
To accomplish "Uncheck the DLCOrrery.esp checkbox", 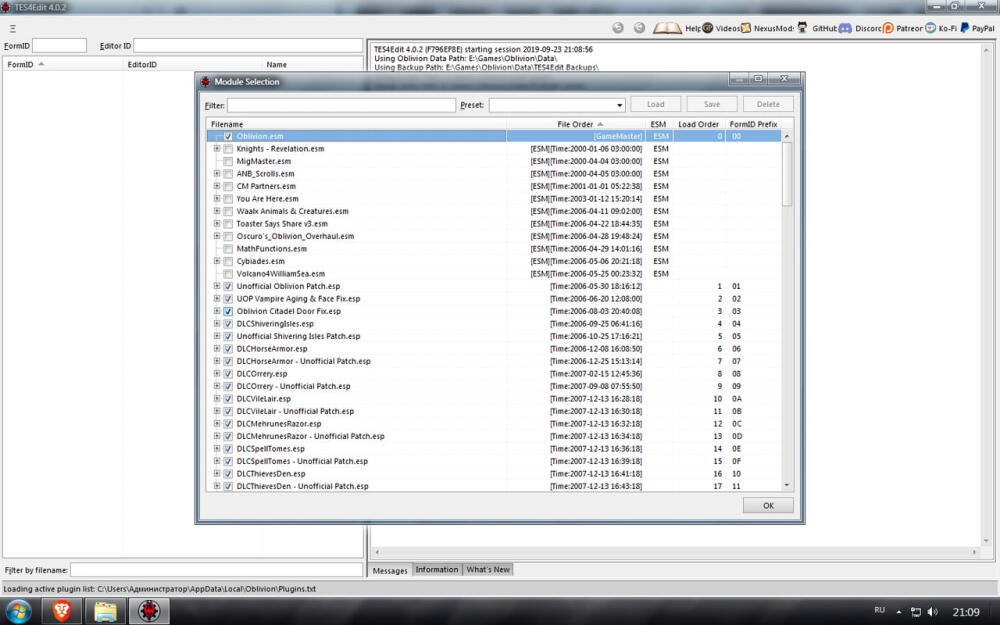I will (228, 374).
